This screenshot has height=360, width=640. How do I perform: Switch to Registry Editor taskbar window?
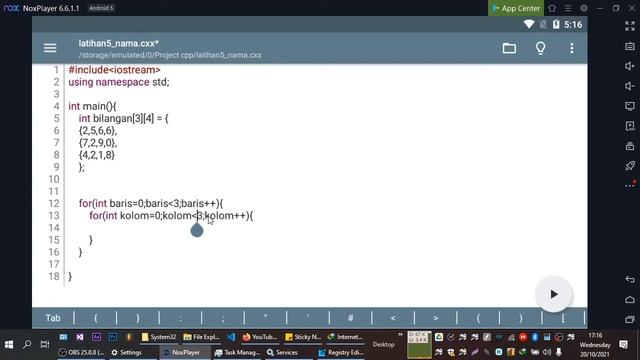click(x=340, y=352)
